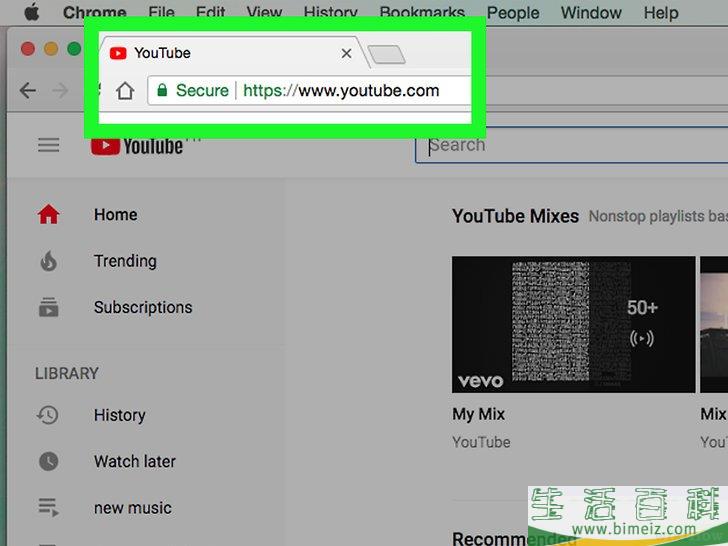Open the My Mix title link
The height and width of the screenshot is (546, 728).
tap(479, 414)
